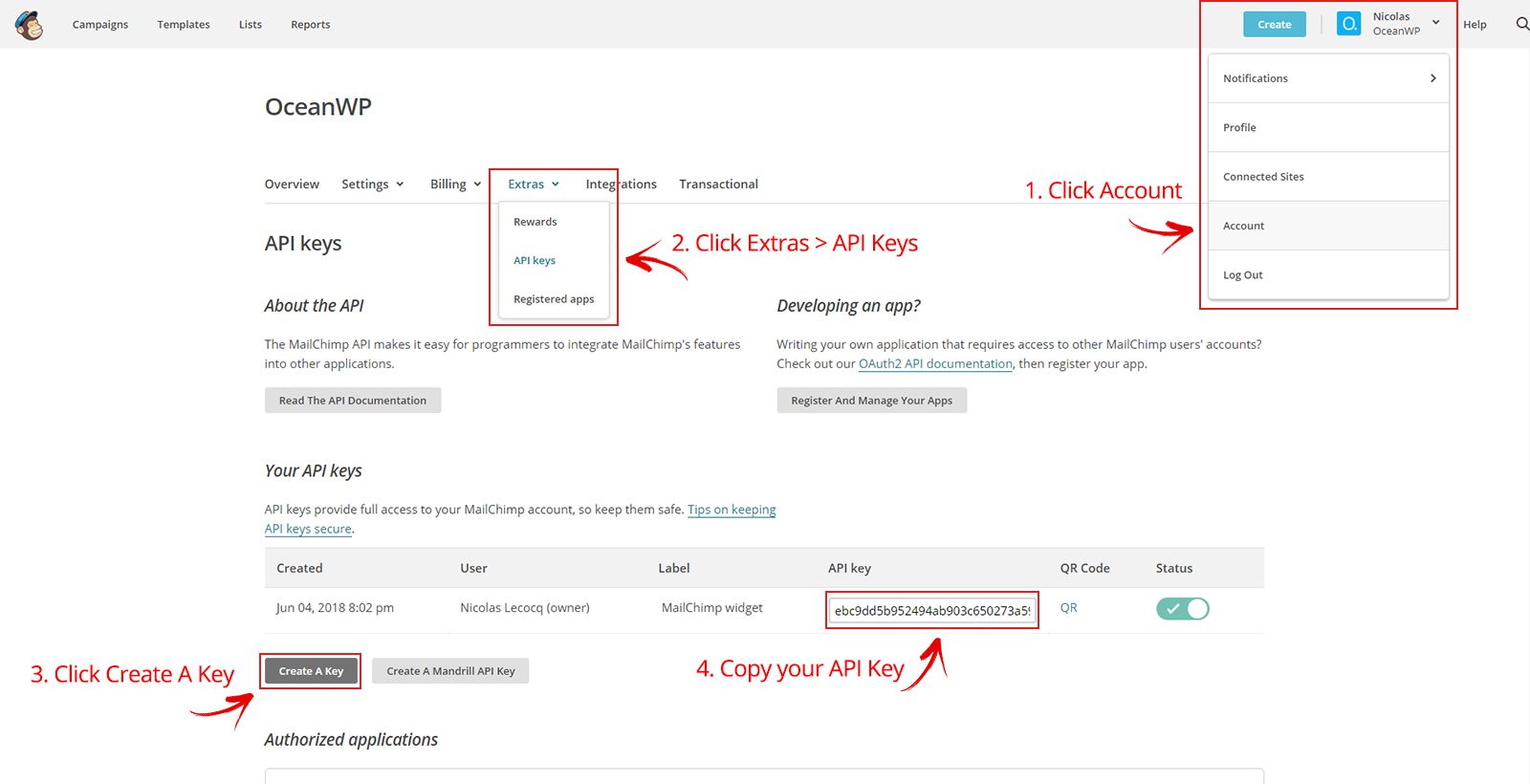
Task: Click the User column header
Action: (x=473, y=568)
